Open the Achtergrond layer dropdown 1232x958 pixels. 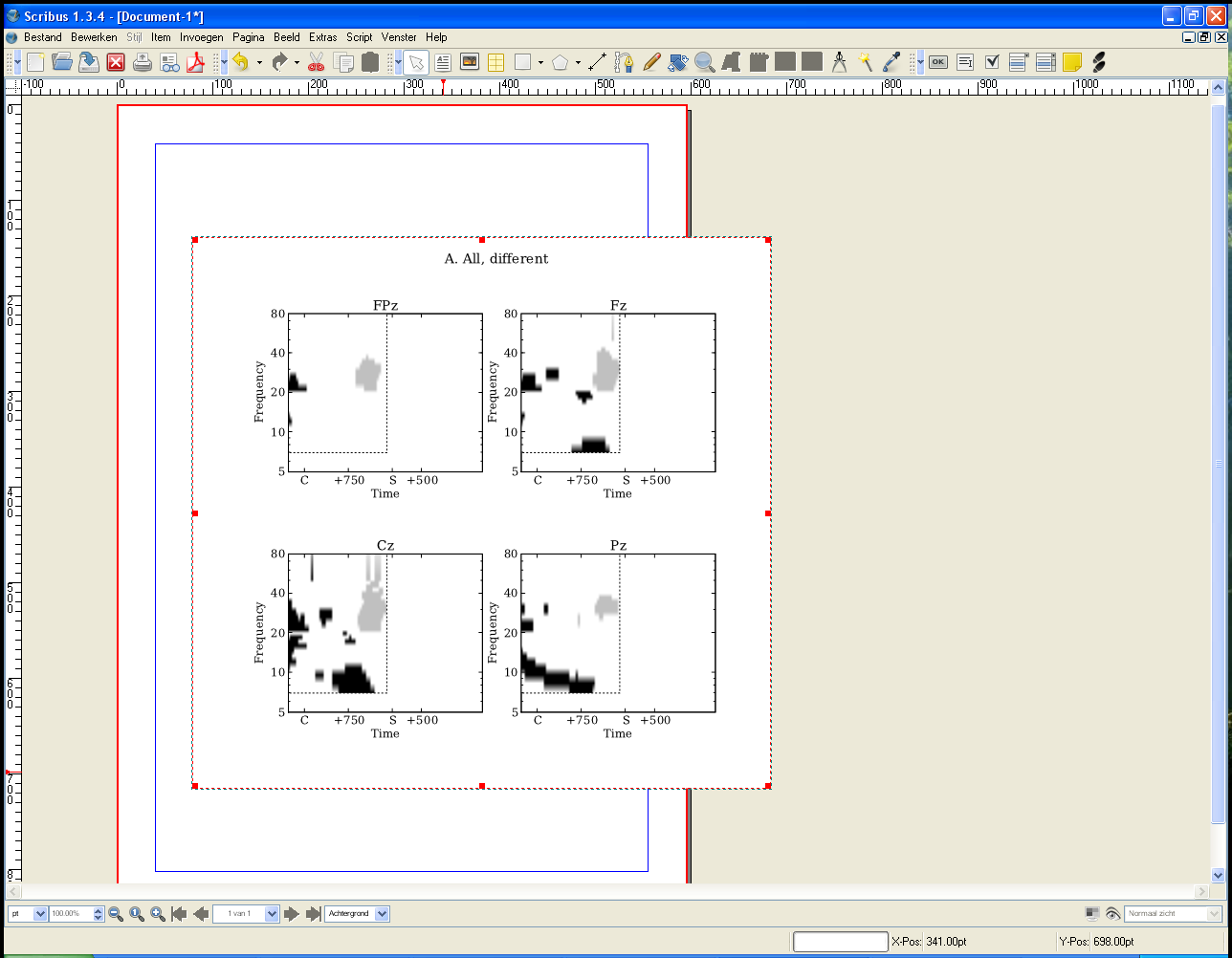[383, 914]
